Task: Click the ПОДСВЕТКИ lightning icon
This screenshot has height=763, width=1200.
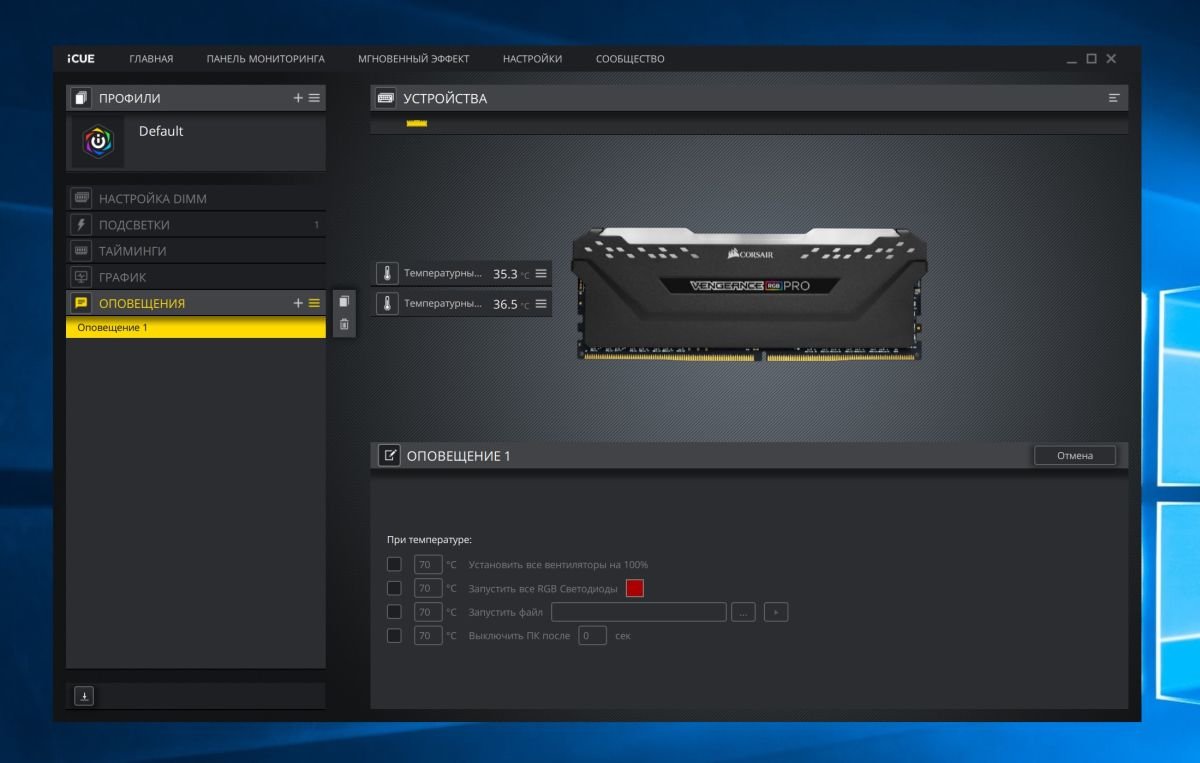Action: tap(81, 224)
